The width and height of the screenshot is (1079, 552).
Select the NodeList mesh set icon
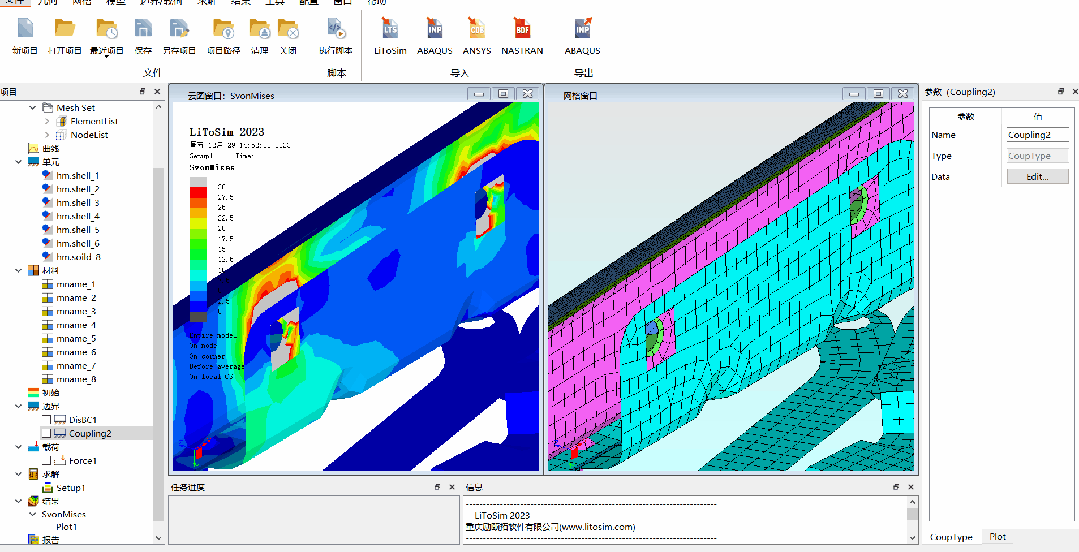(61, 135)
